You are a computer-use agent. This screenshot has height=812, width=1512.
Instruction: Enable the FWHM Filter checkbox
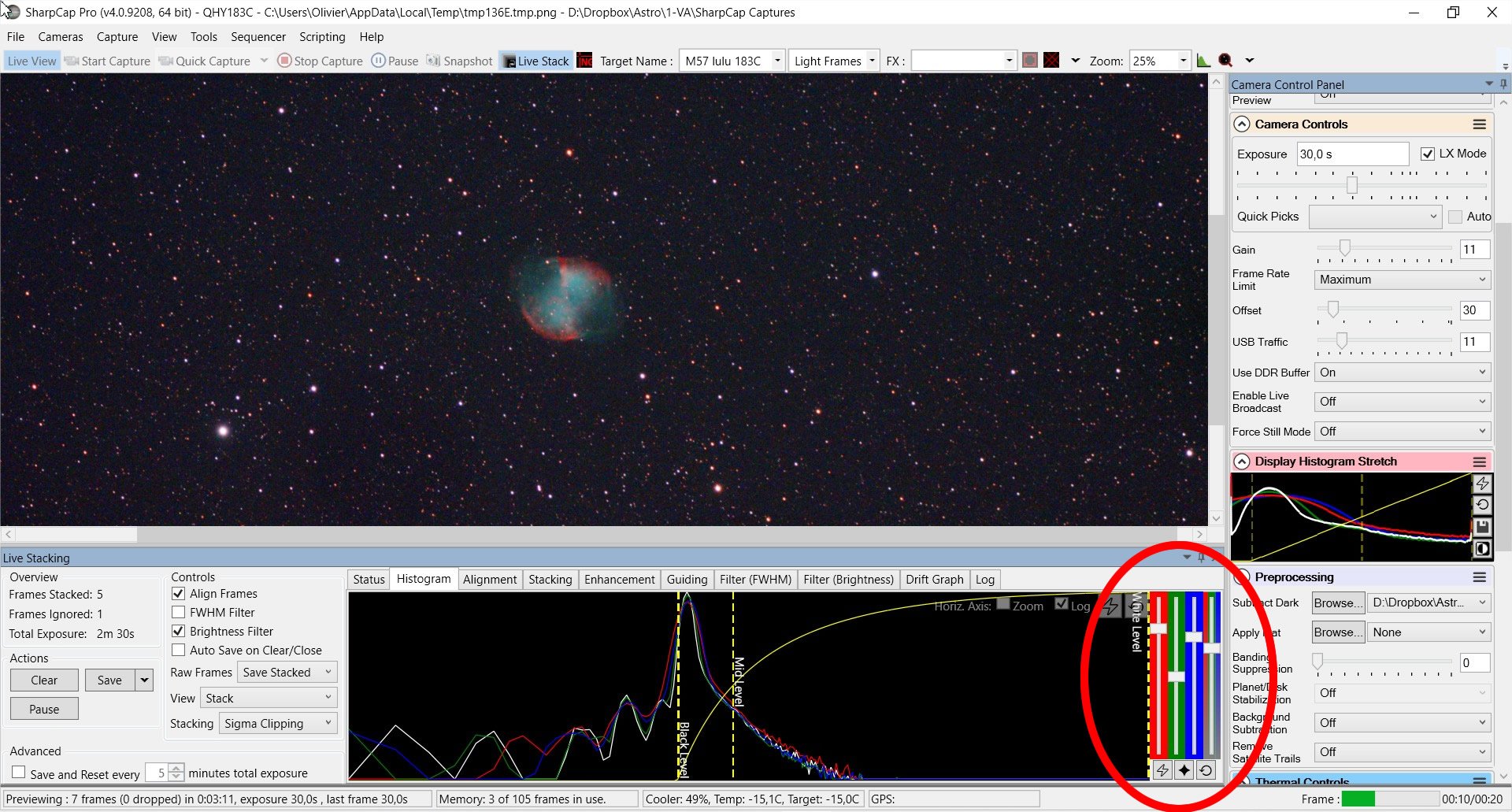(179, 612)
